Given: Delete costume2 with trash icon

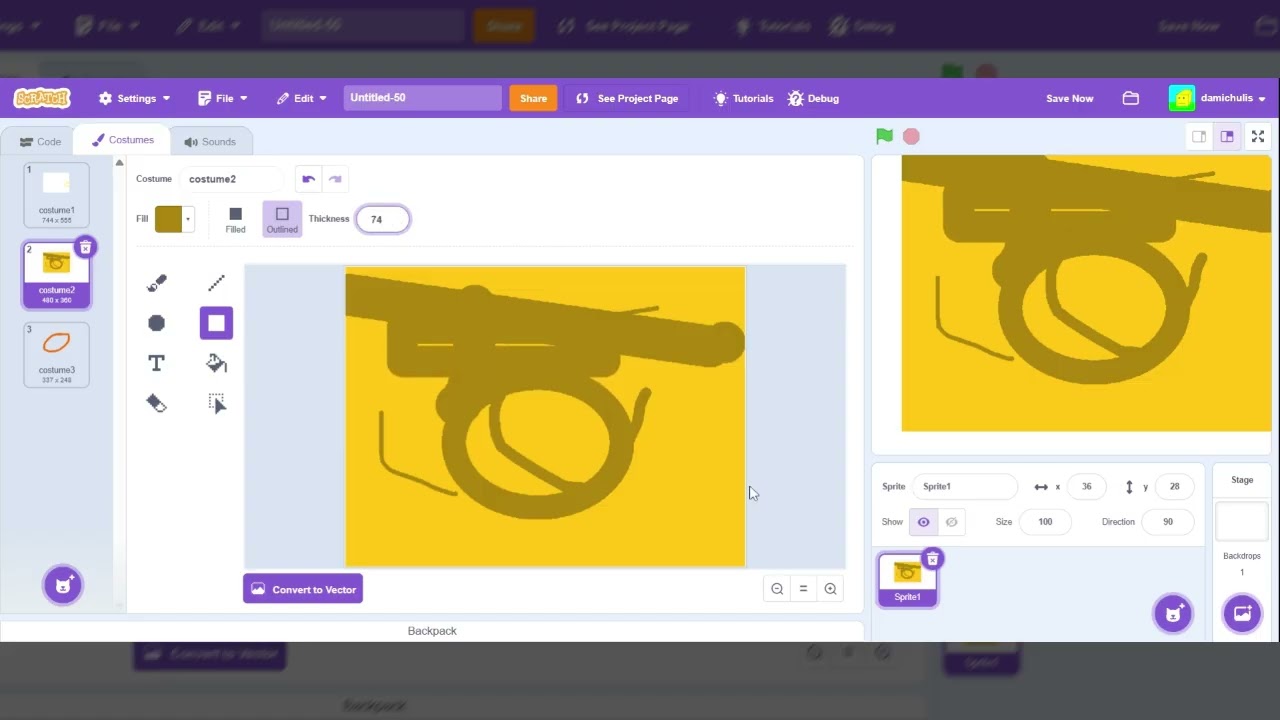Looking at the screenshot, I should [x=85, y=247].
